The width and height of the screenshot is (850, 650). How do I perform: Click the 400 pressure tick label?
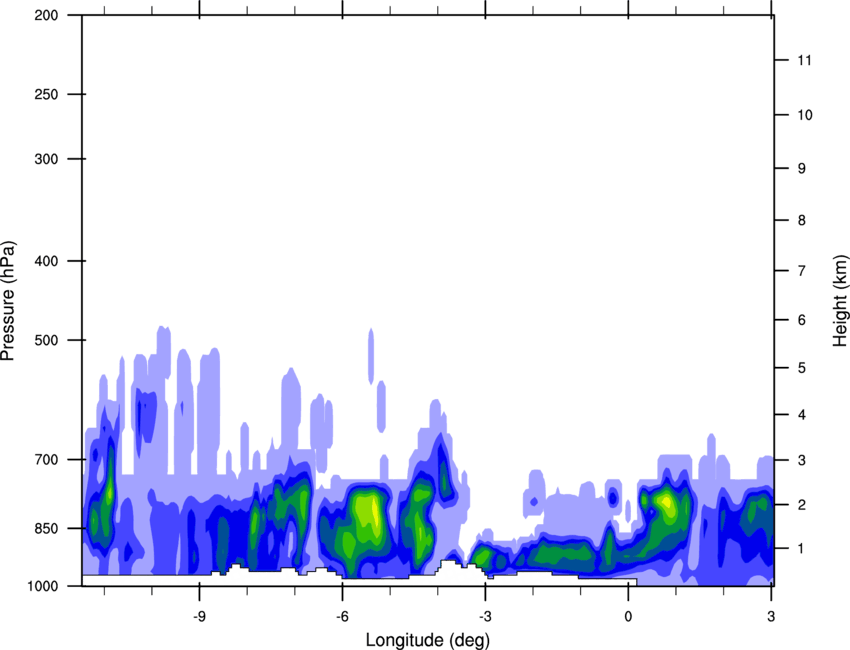point(46,261)
